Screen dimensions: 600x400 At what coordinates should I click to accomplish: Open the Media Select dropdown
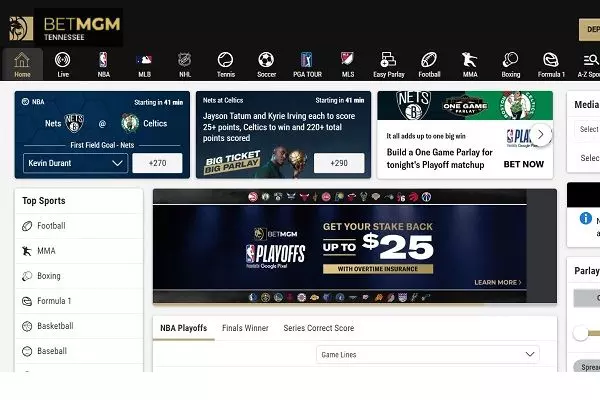coord(587,129)
